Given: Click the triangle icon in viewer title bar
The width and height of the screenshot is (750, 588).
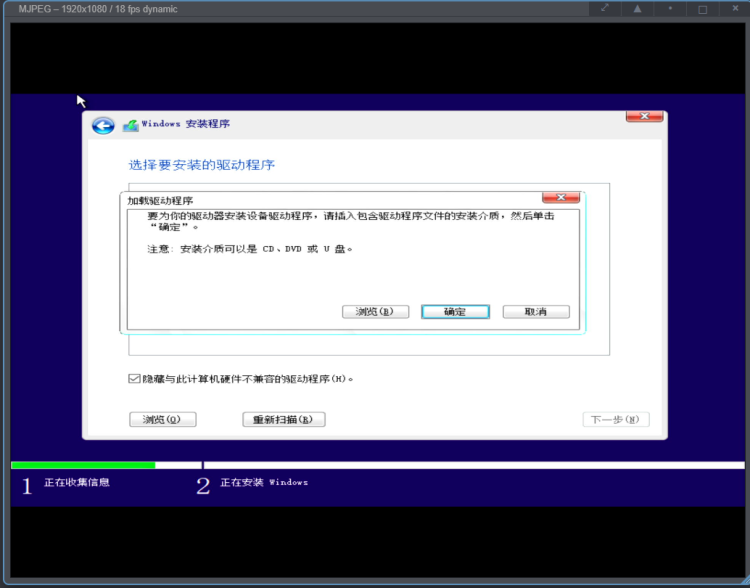Looking at the screenshot, I should (638, 9).
